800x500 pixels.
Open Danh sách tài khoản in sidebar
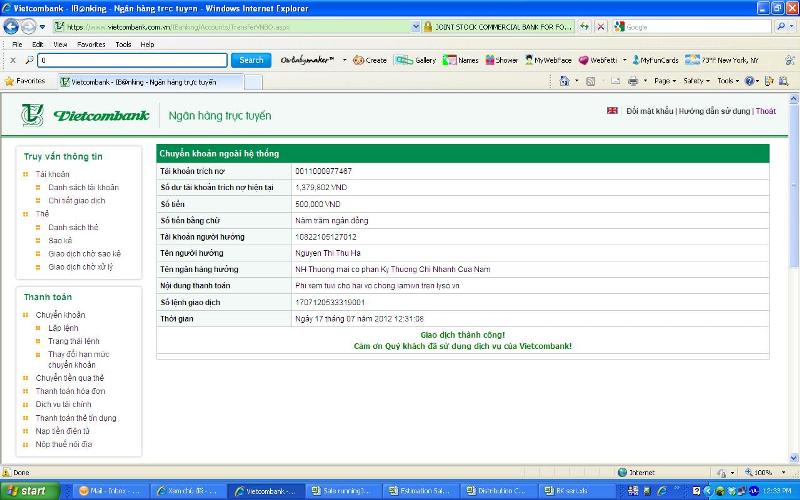[x=84, y=187]
